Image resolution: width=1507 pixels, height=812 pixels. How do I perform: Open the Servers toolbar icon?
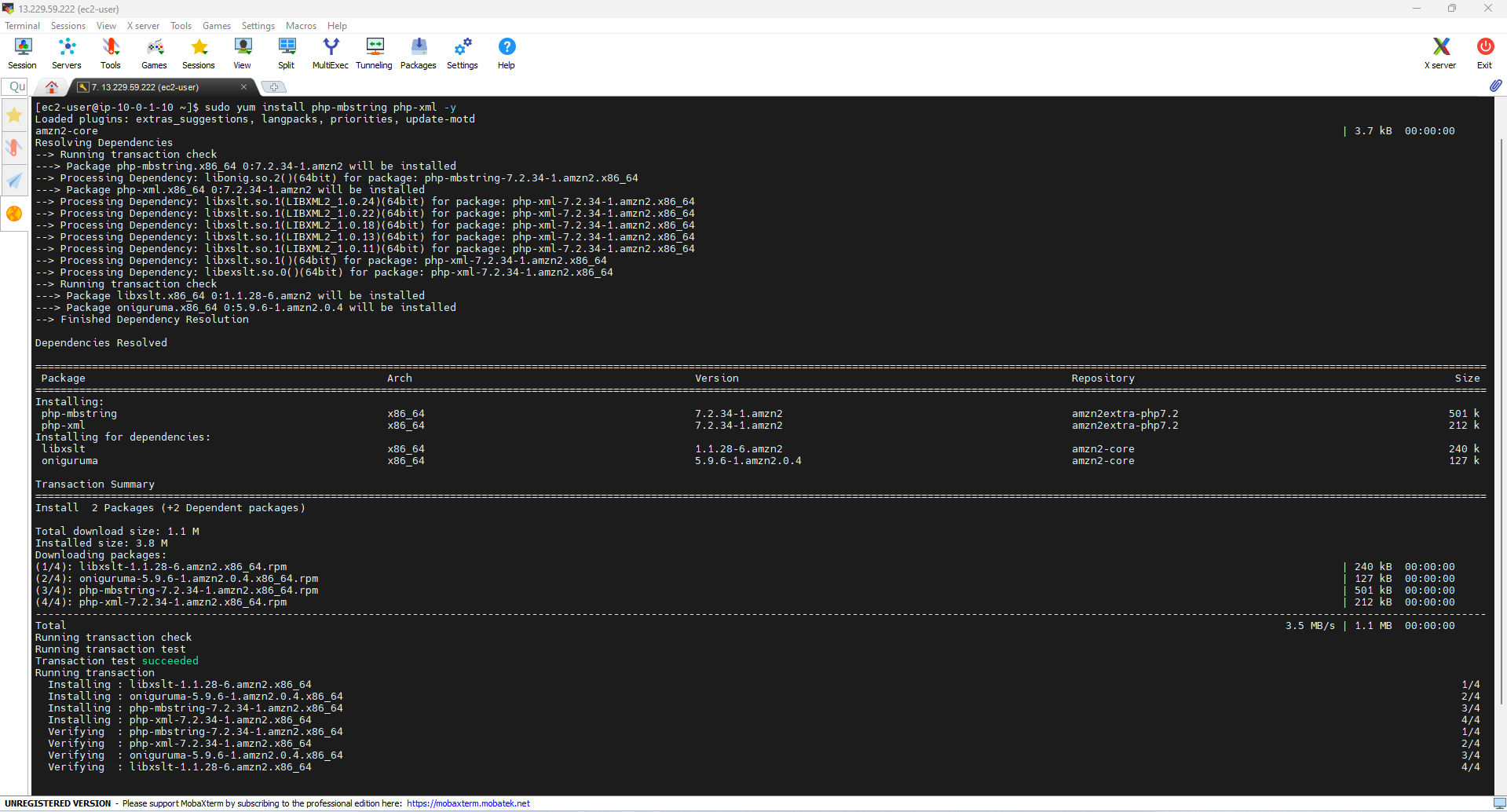[x=67, y=53]
